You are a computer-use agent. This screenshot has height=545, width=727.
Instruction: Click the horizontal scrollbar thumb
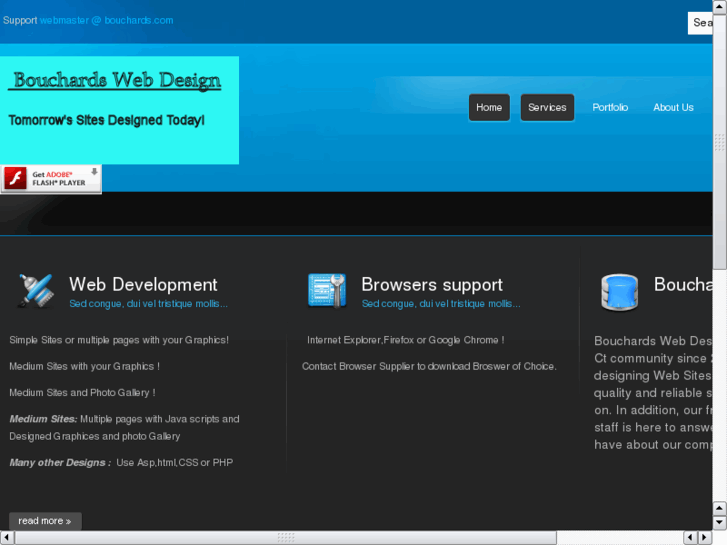tap(286, 538)
